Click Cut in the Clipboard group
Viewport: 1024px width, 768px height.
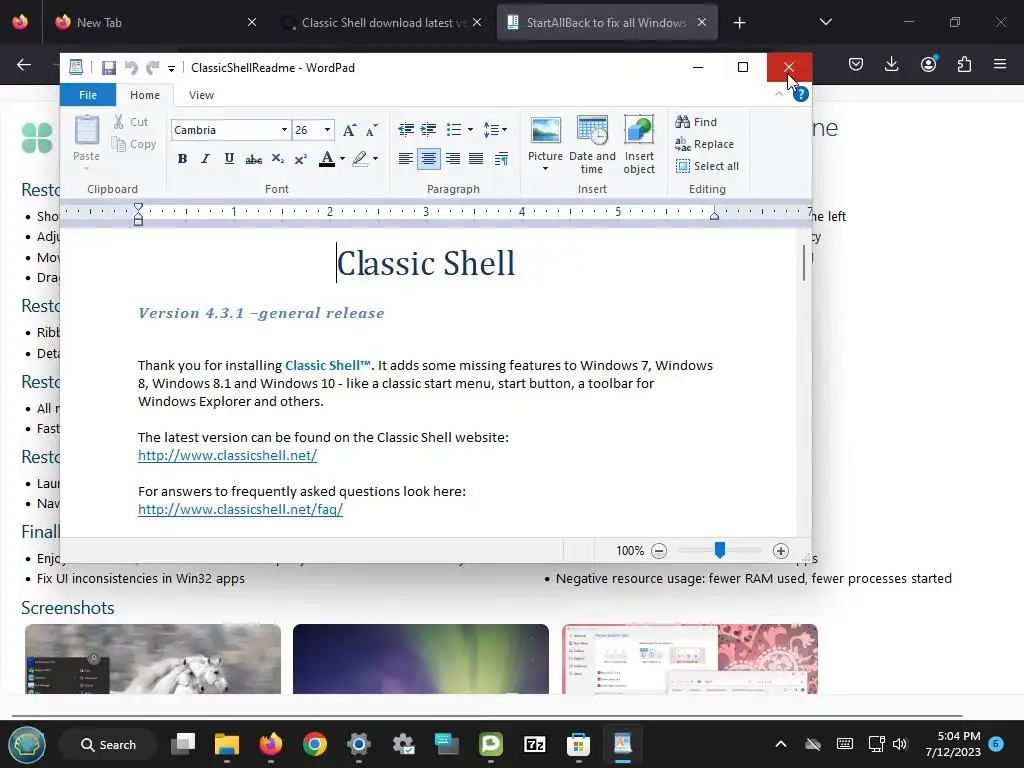click(x=131, y=121)
